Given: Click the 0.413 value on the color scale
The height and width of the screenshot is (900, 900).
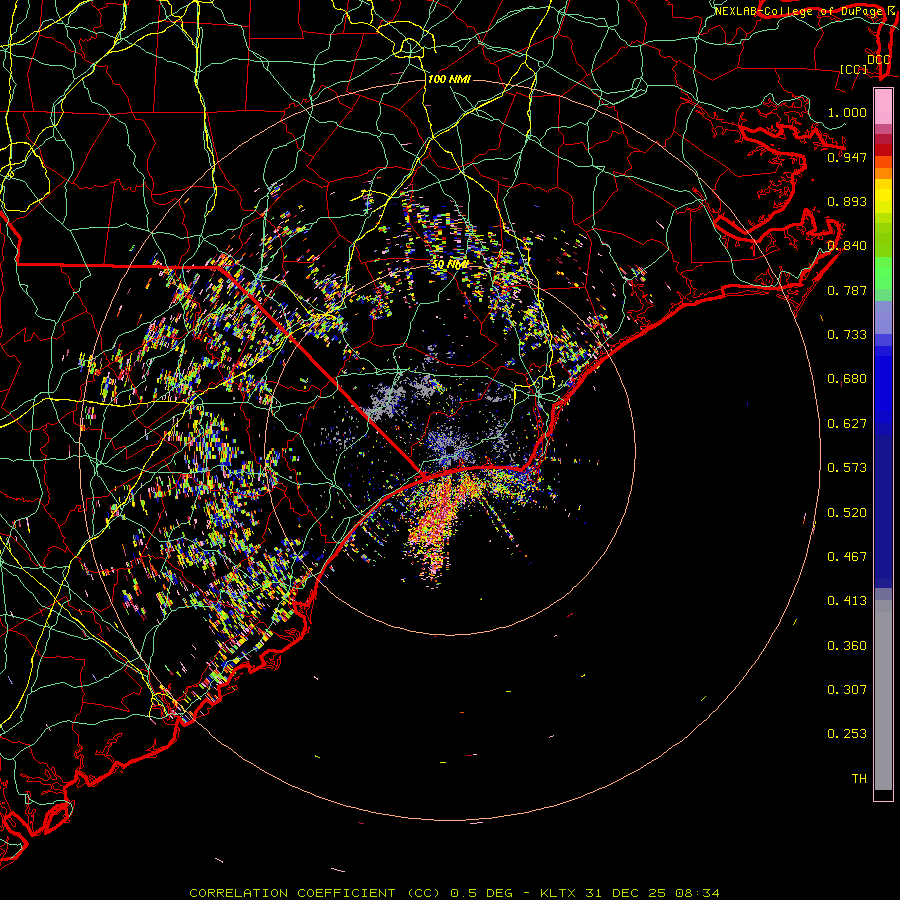Looking at the screenshot, I should [847, 601].
